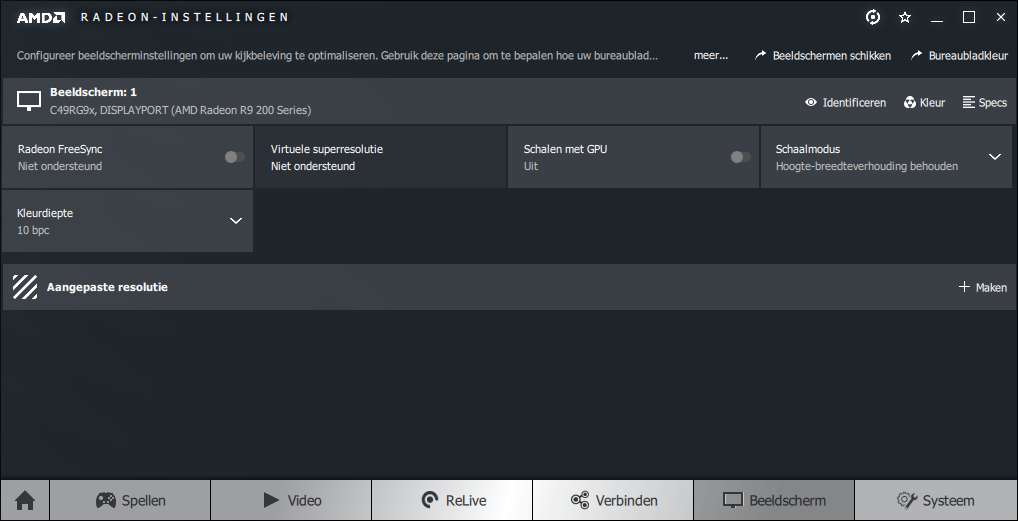Viewport: 1018px width, 521px height.
Task: Click the plus icon next to Maken
Action: pos(964,286)
